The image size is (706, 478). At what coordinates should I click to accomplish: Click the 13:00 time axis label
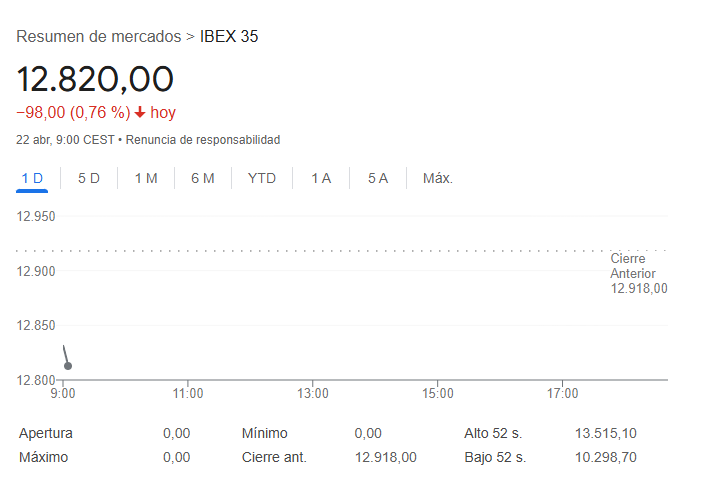tap(313, 394)
